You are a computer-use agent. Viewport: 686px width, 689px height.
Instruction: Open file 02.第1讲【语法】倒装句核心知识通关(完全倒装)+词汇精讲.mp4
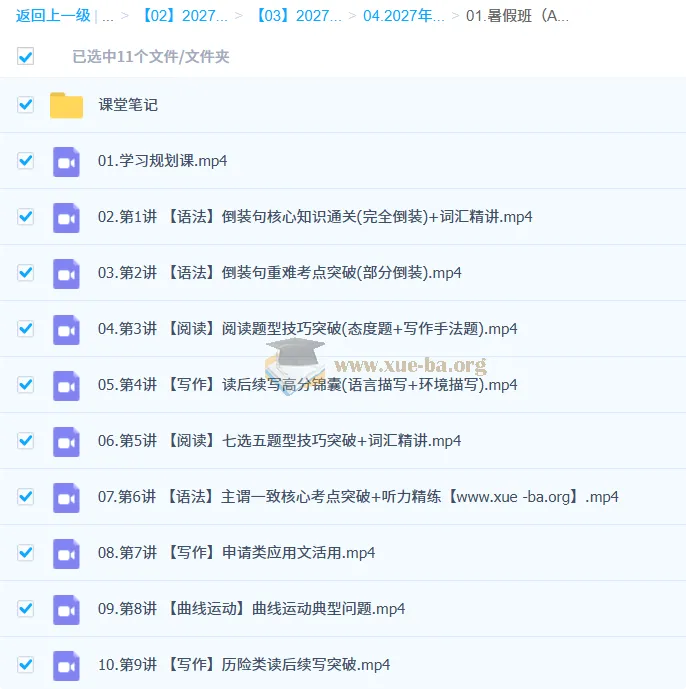tap(315, 217)
